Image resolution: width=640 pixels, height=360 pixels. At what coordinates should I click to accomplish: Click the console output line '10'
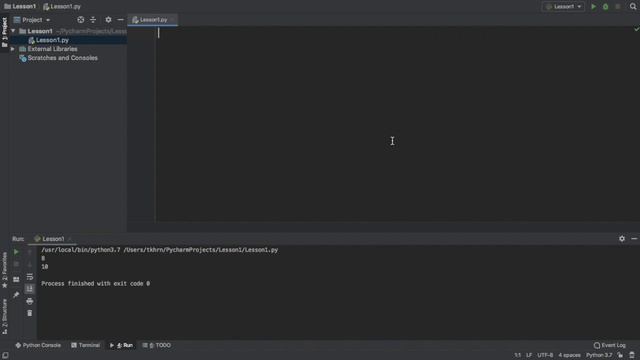[x=44, y=267]
